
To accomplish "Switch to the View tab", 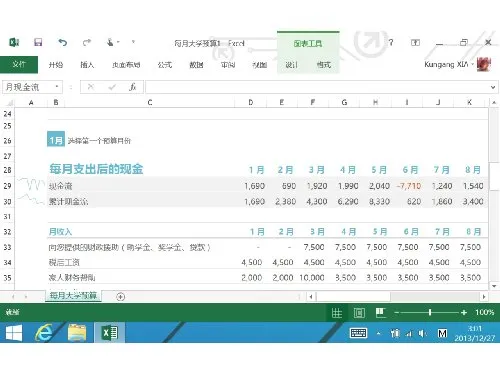I will point(260,65).
